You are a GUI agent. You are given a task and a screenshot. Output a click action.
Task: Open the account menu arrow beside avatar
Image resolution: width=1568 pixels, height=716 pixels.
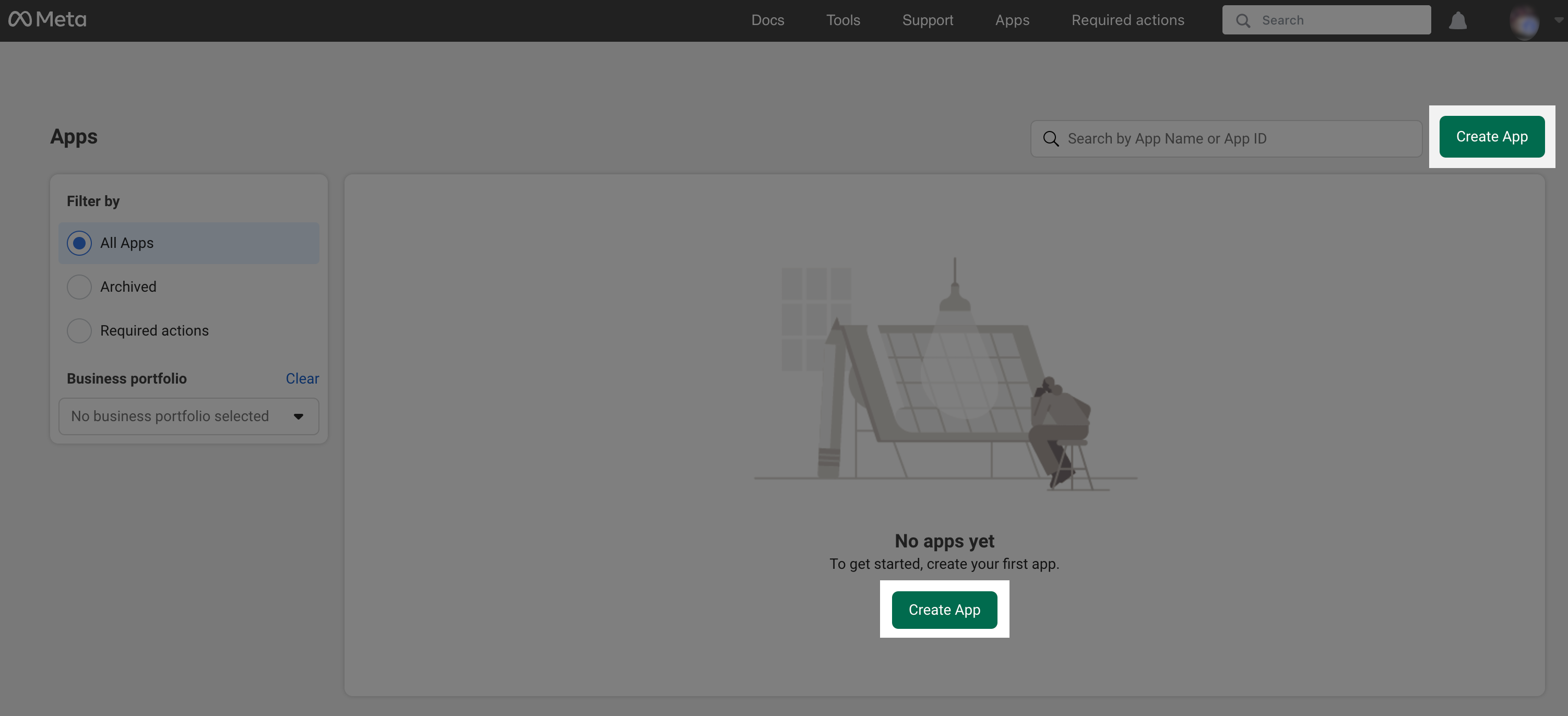coord(1558,20)
